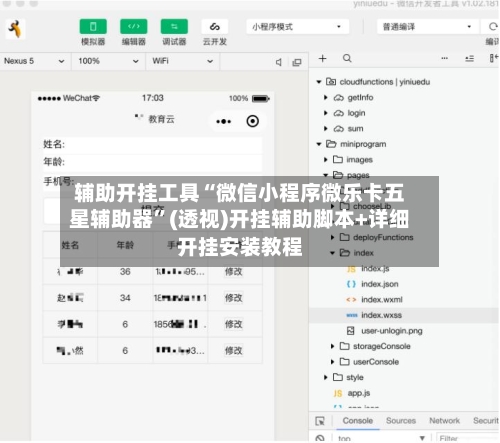500x443 pixels.
Task: Click the inspect element picker icon
Action: 320,421
